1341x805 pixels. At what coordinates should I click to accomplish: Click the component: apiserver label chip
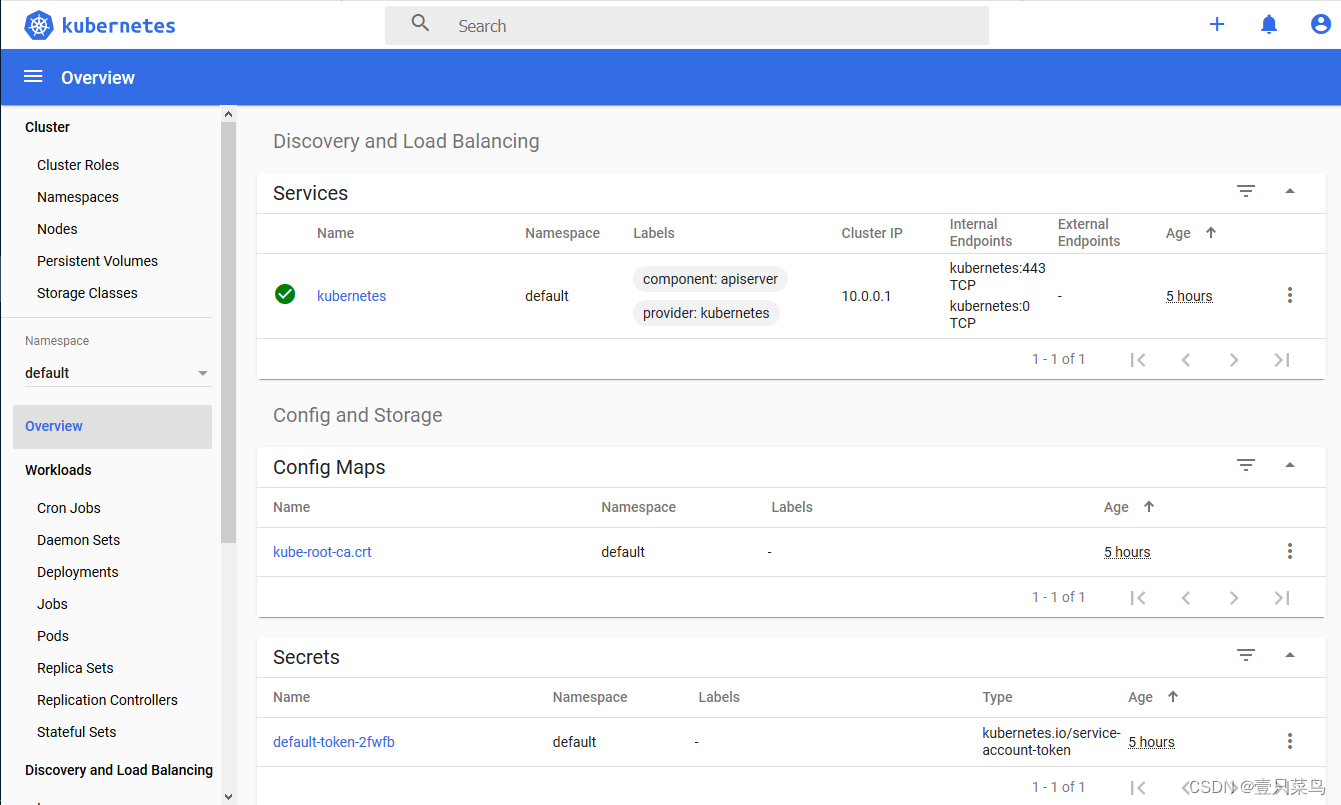point(710,279)
